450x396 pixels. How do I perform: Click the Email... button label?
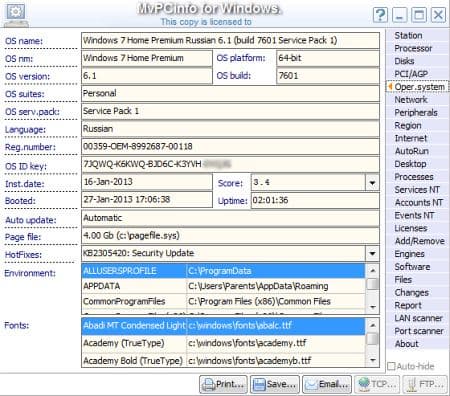[333, 384]
